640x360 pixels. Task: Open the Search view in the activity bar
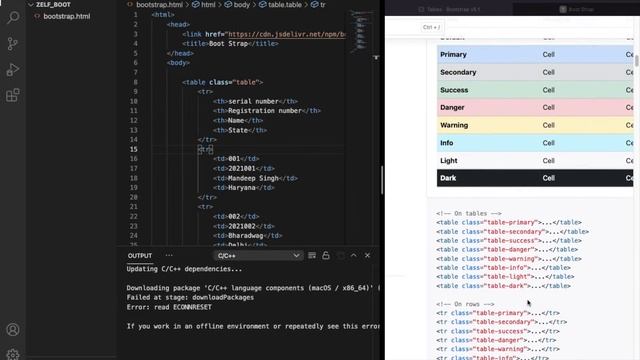pyautogui.click(x=13, y=17)
